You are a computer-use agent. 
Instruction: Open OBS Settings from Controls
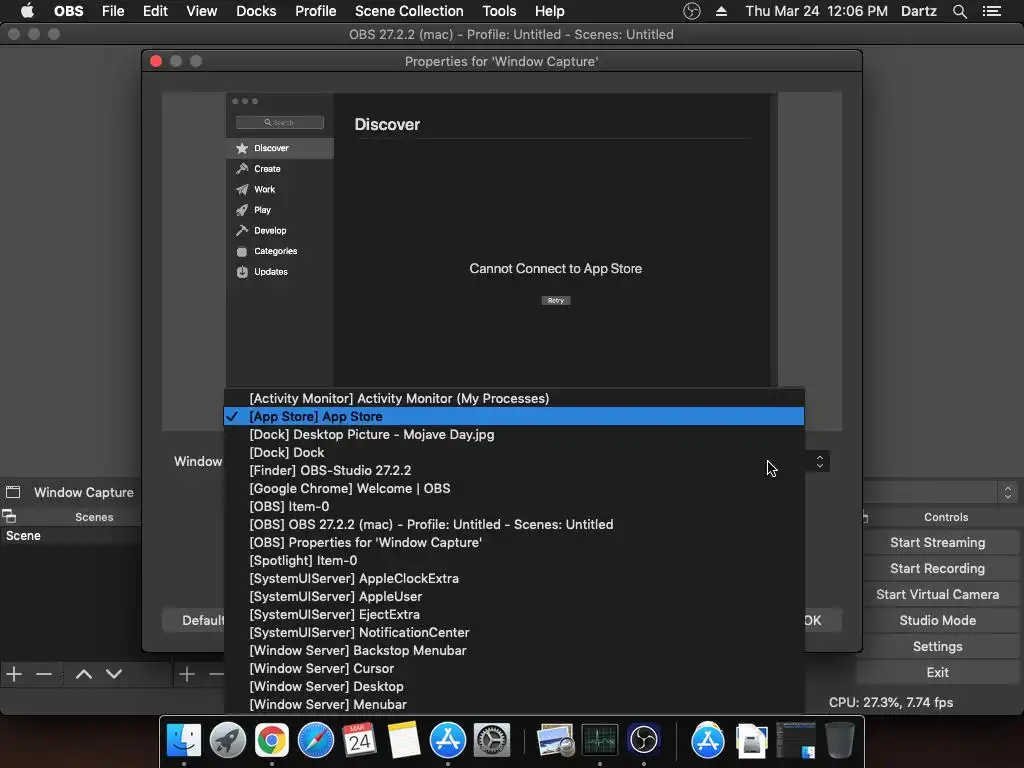[x=937, y=647]
